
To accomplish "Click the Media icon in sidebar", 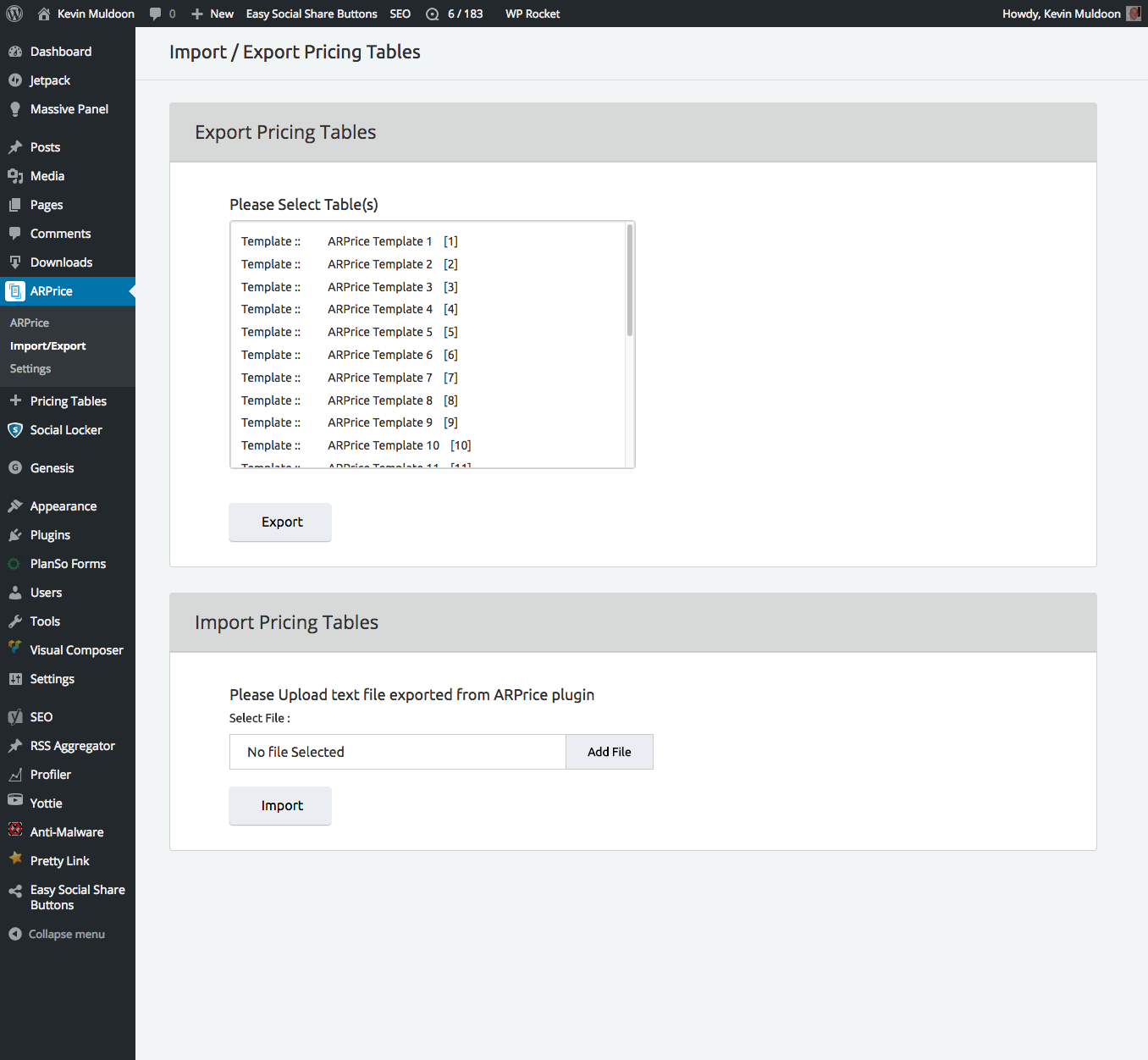I will [x=15, y=176].
